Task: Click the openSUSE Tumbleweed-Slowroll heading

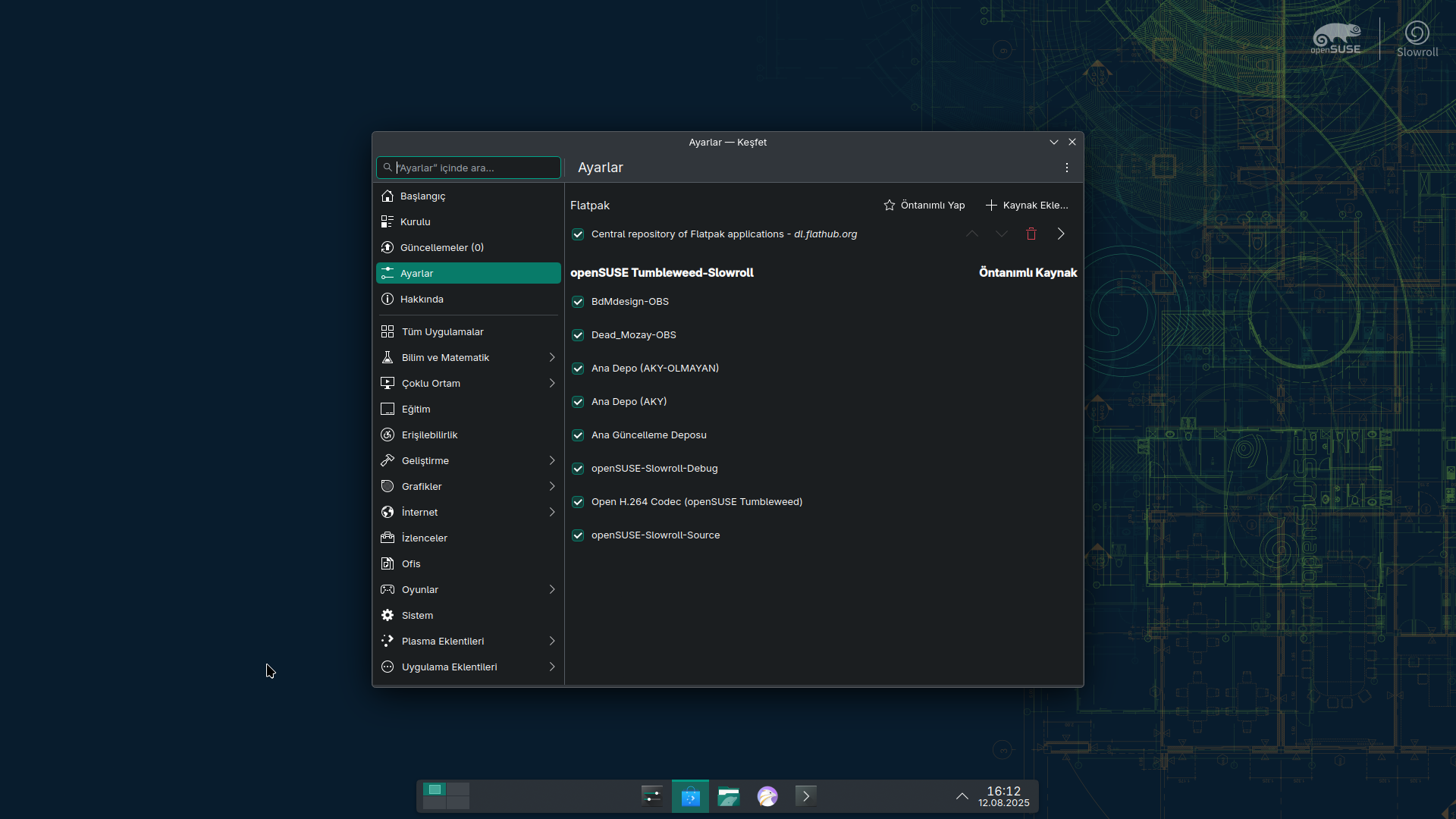Action: (x=662, y=272)
